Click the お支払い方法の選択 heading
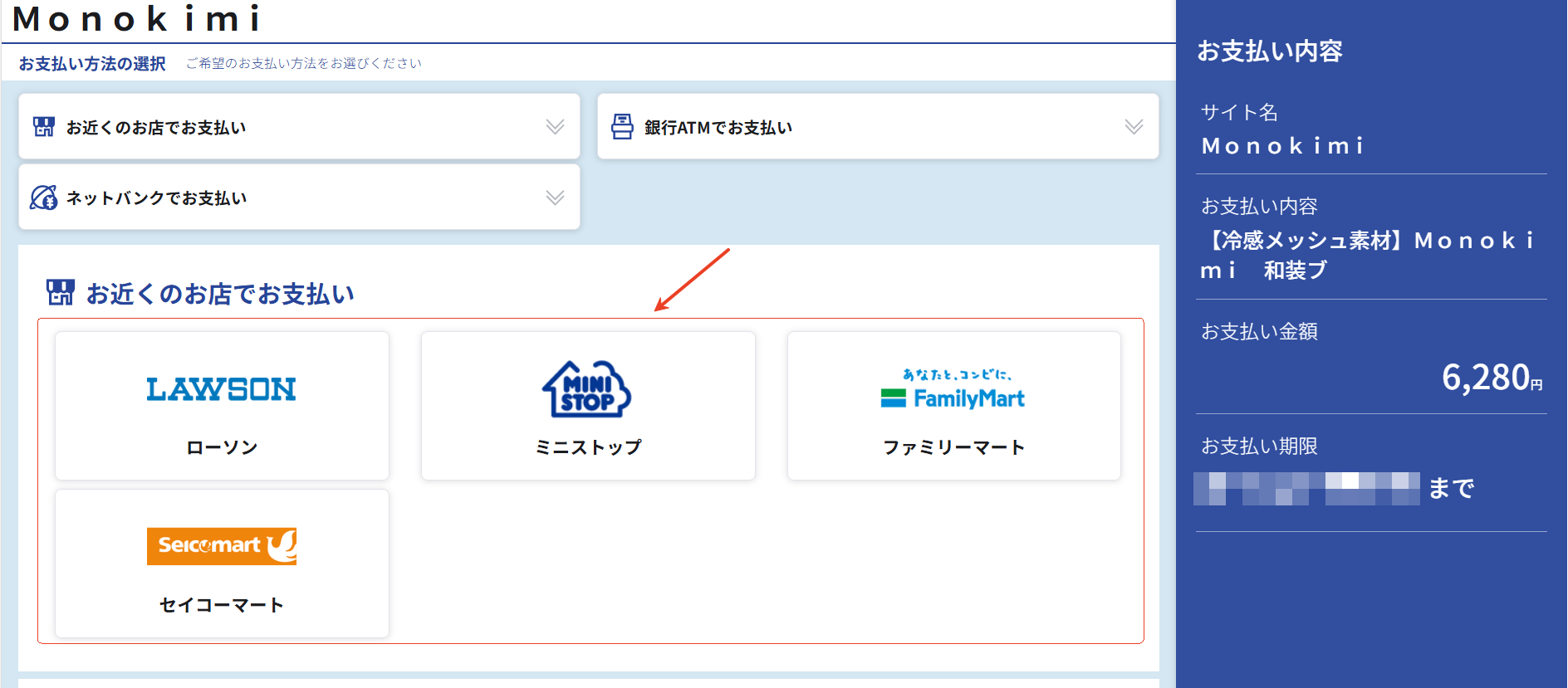 pos(92,64)
